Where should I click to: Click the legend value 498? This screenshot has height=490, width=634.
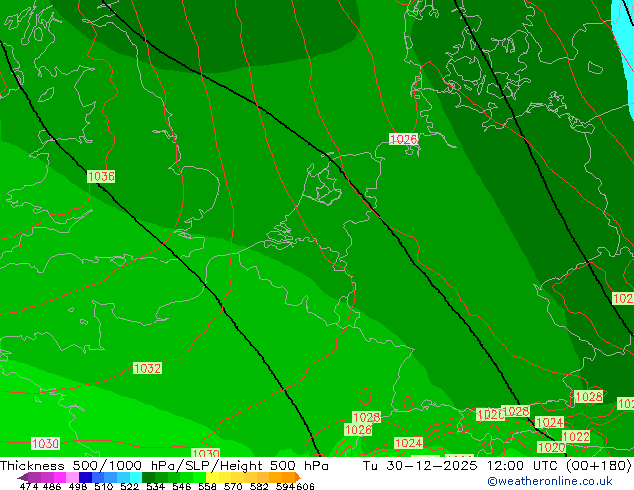tap(78, 486)
